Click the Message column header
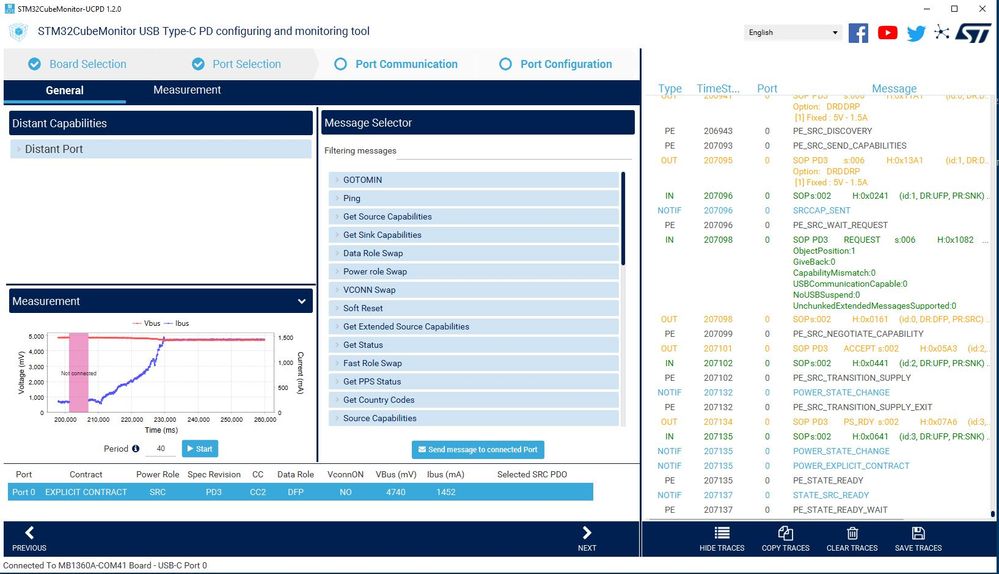 pyautogui.click(x=894, y=89)
